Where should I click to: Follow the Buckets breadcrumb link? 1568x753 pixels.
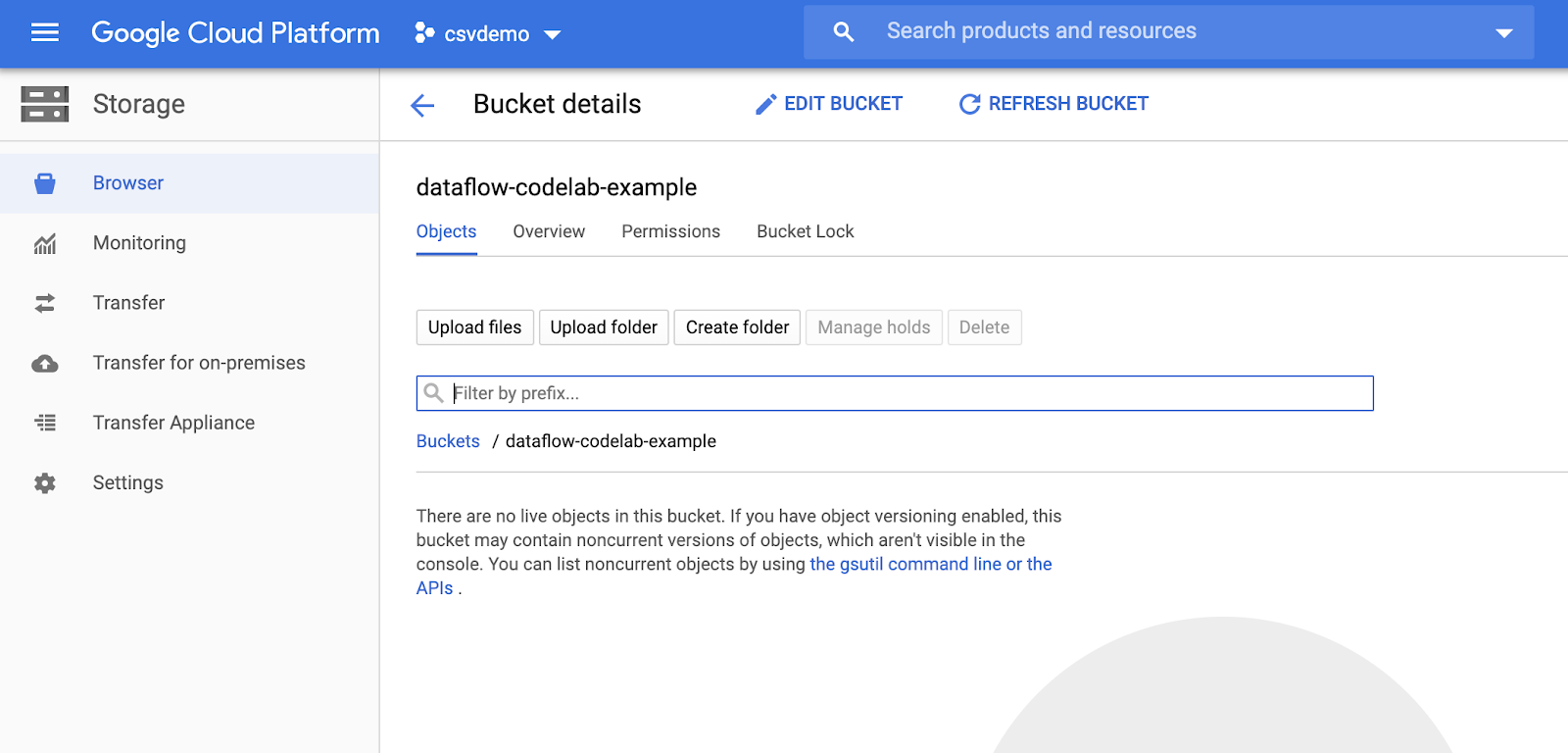[x=448, y=441]
